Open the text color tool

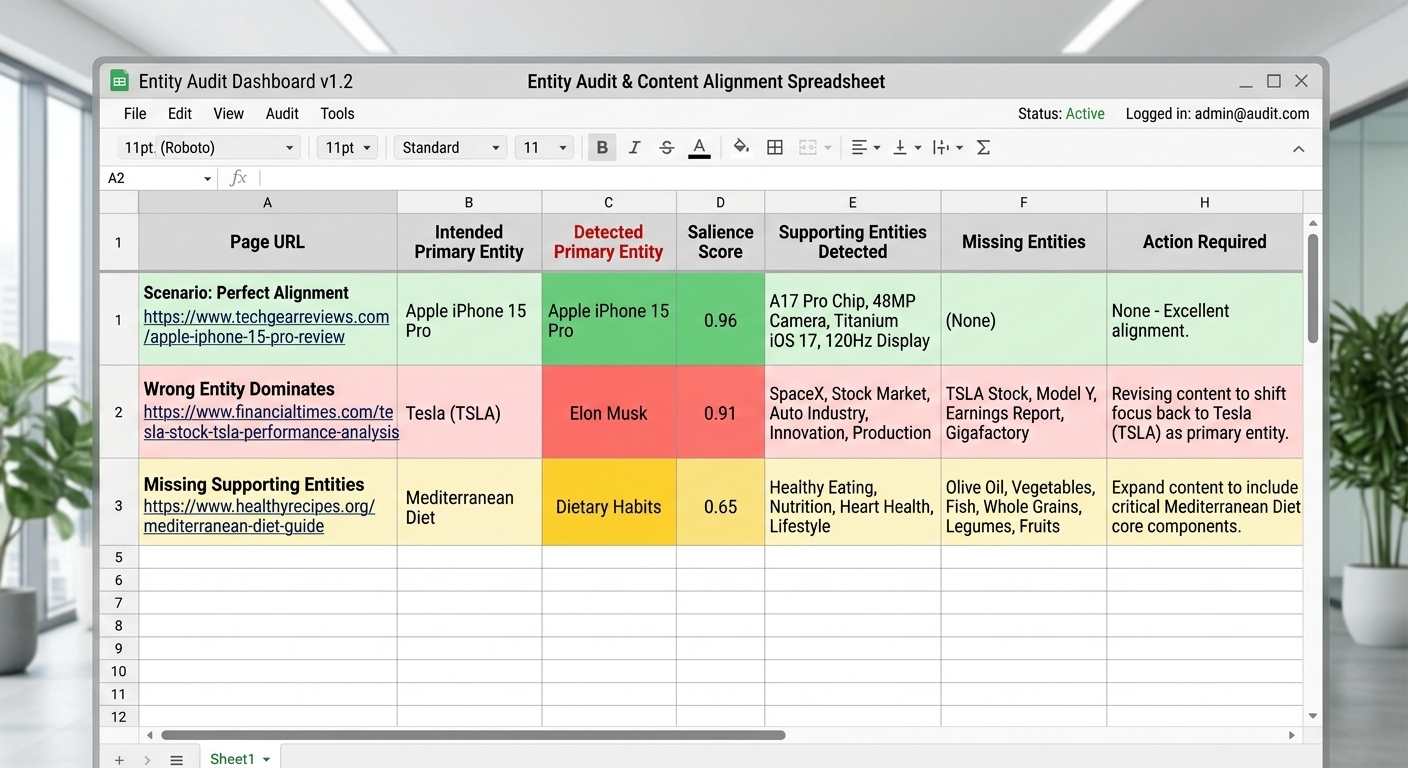point(699,147)
